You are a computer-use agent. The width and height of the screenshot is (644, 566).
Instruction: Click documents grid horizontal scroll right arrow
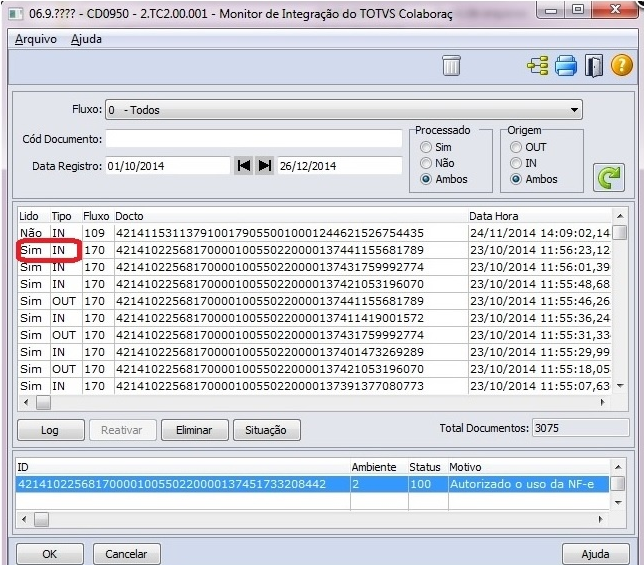[x=603, y=403]
